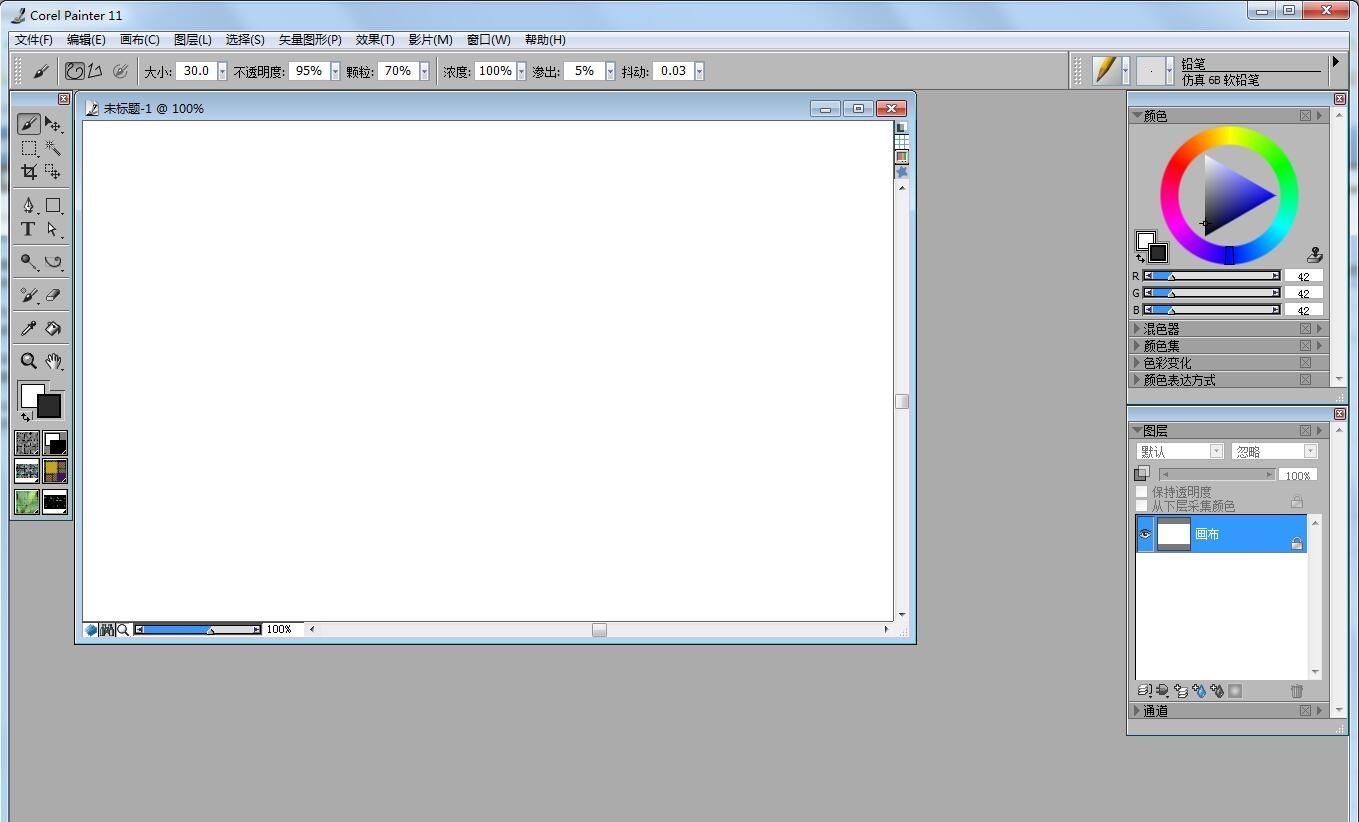This screenshot has height=822, width=1359.
Task: Toggle visibility eye of 画布 layer
Action: point(1145,534)
